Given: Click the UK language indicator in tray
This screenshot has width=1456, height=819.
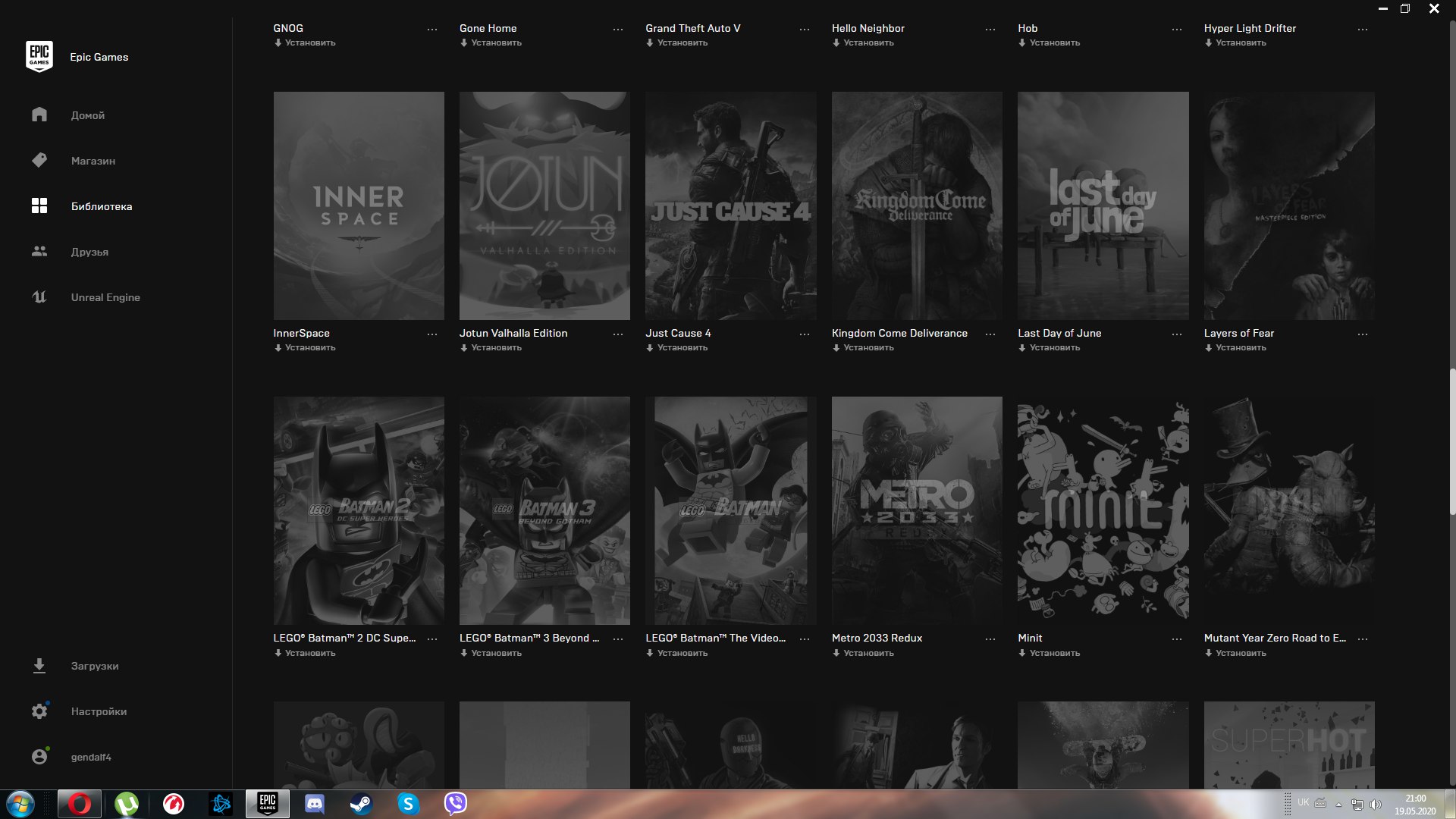Looking at the screenshot, I should tap(1303, 802).
